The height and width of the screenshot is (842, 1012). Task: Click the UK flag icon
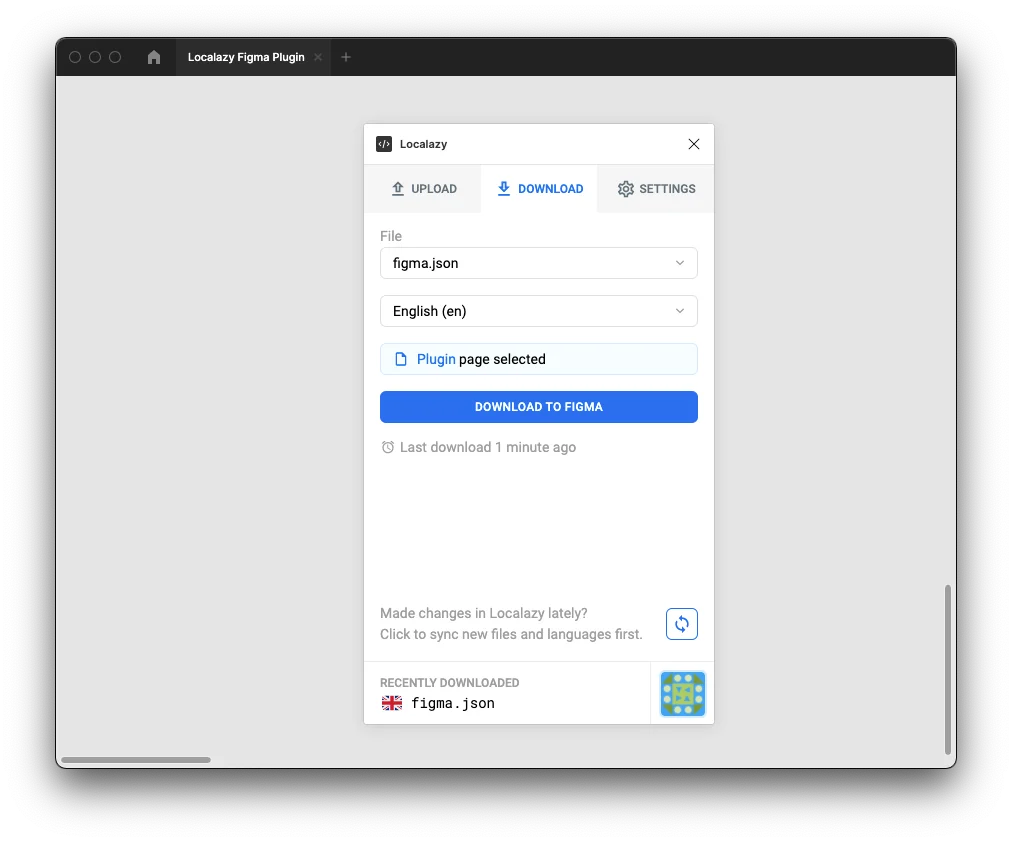(392, 703)
